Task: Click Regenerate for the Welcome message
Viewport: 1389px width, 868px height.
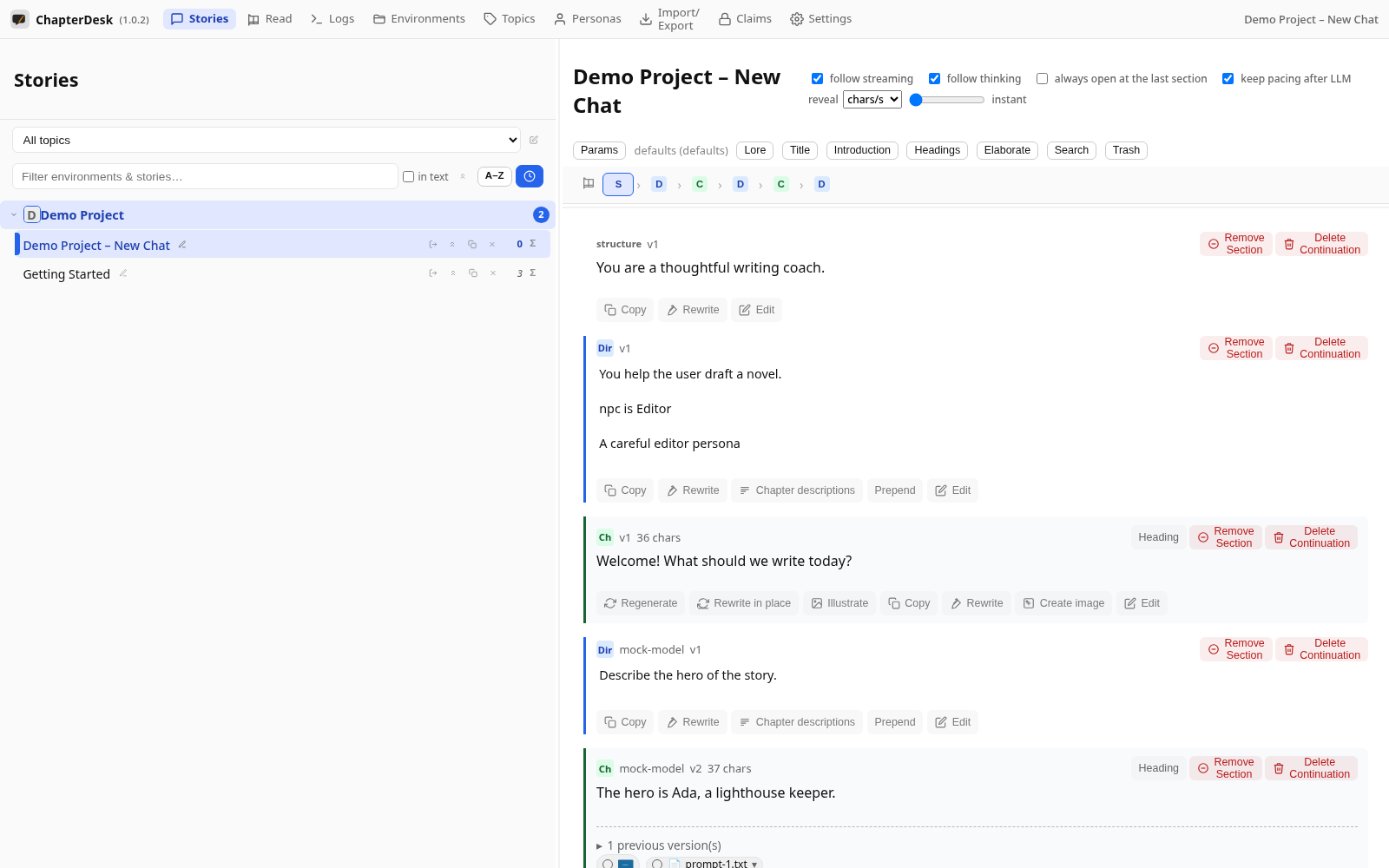Action: pyautogui.click(x=641, y=603)
